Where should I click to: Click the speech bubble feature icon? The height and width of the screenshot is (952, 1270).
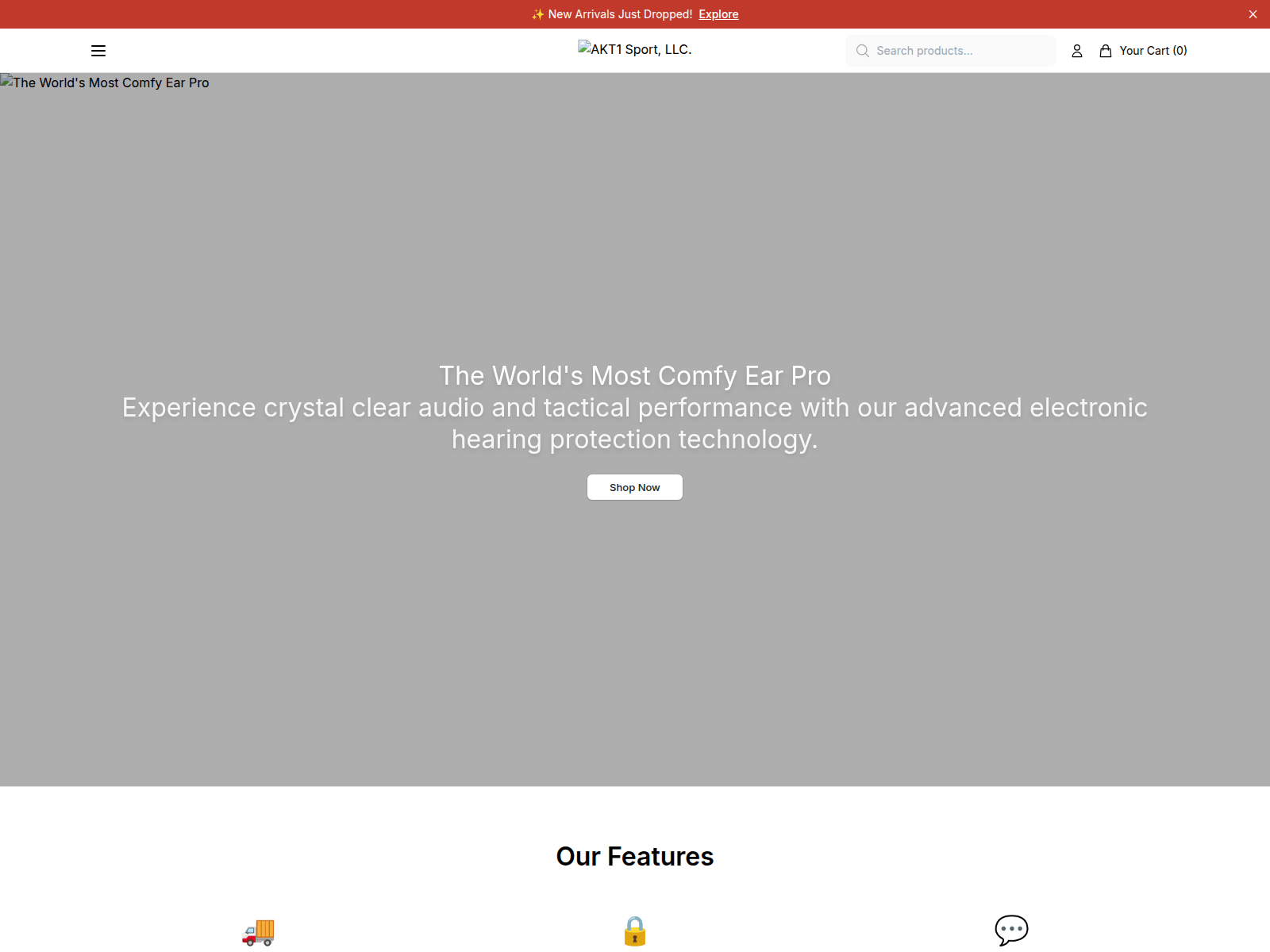(x=1011, y=931)
